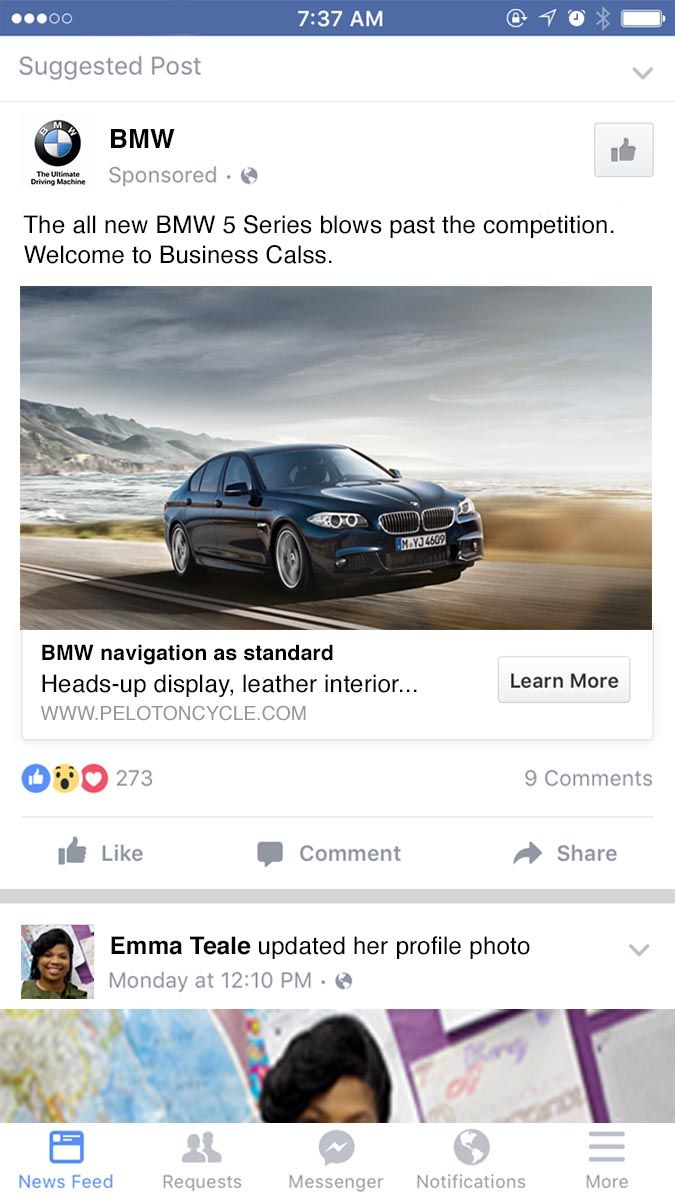Screen dimensions: 675x1195
Task: Open the BMW page name link
Action: (x=142, y=139)
